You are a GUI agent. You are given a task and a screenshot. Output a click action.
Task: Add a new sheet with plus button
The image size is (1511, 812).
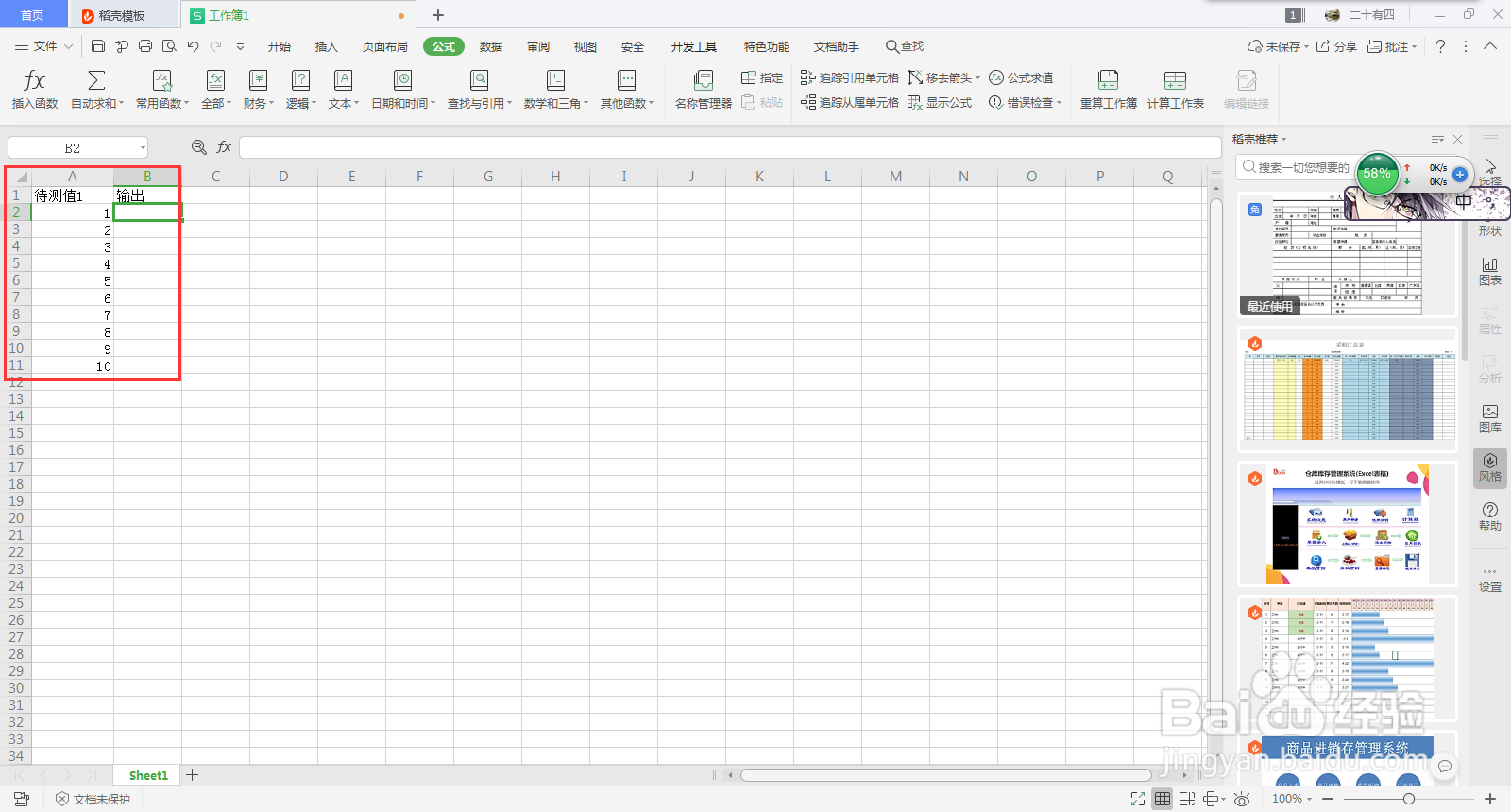(193, 775)
